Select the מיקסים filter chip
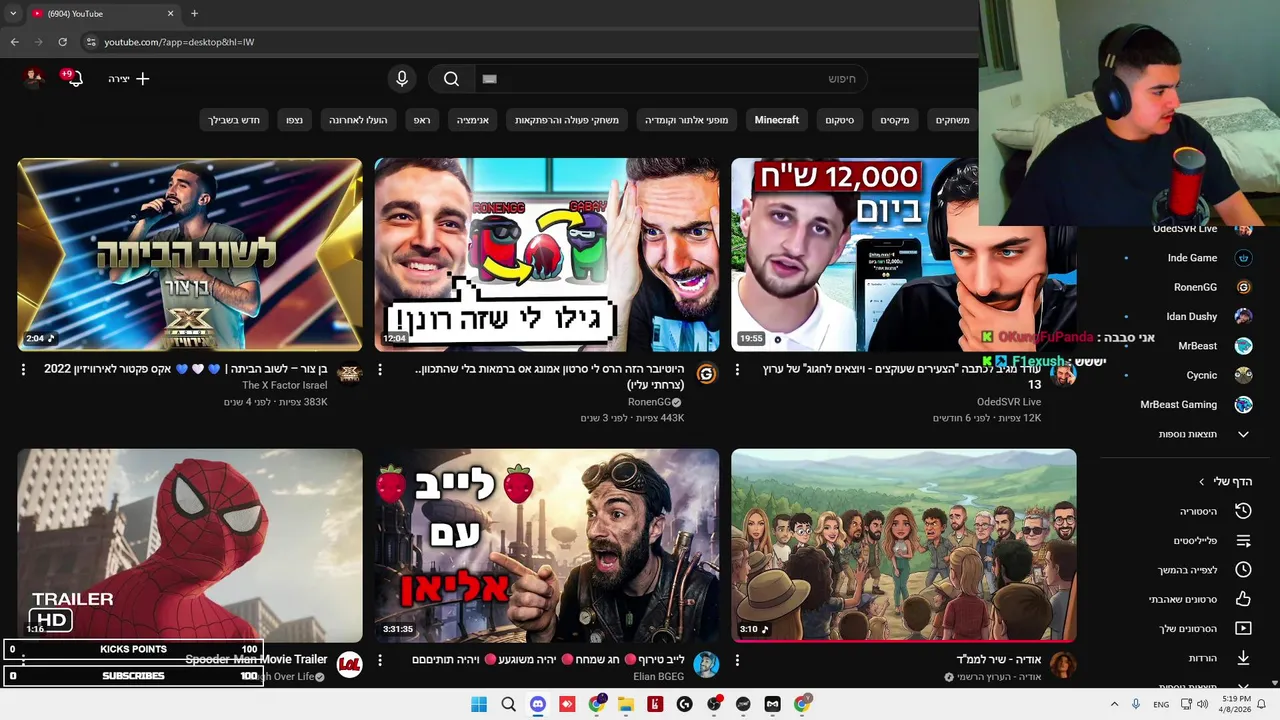The image size is (1280, 720). [895, 120]
